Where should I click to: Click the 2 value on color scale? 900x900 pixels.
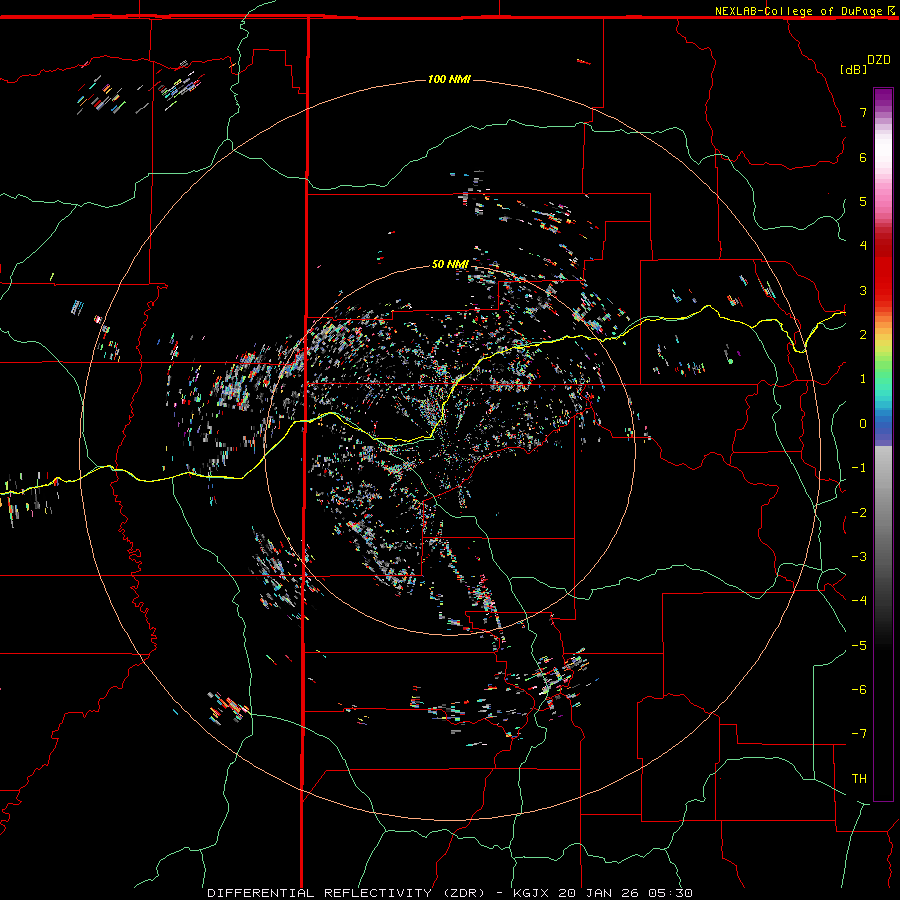click(x=863, y=335)
